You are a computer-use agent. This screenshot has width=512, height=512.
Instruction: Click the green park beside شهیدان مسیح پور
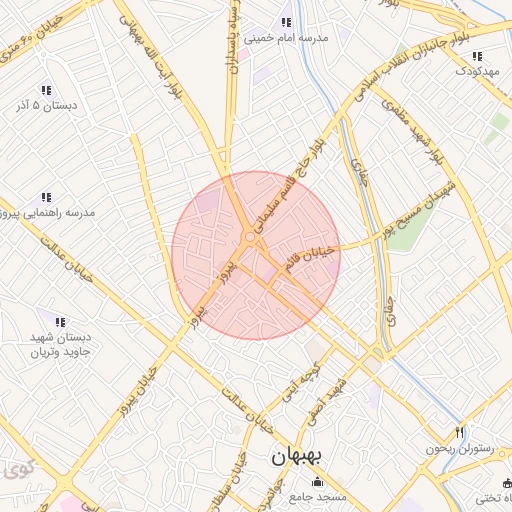(x=410, y=228)
